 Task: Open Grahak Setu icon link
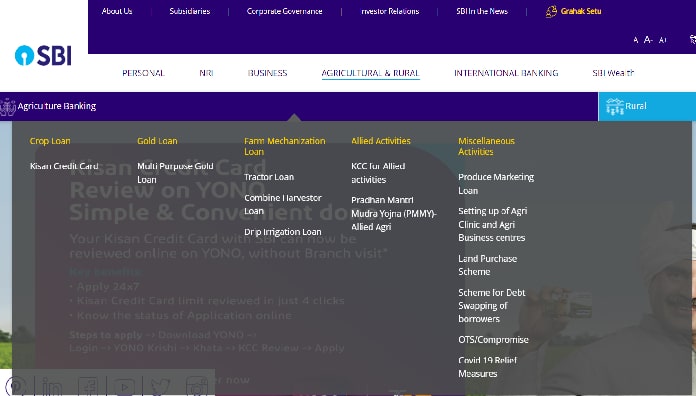551,11
